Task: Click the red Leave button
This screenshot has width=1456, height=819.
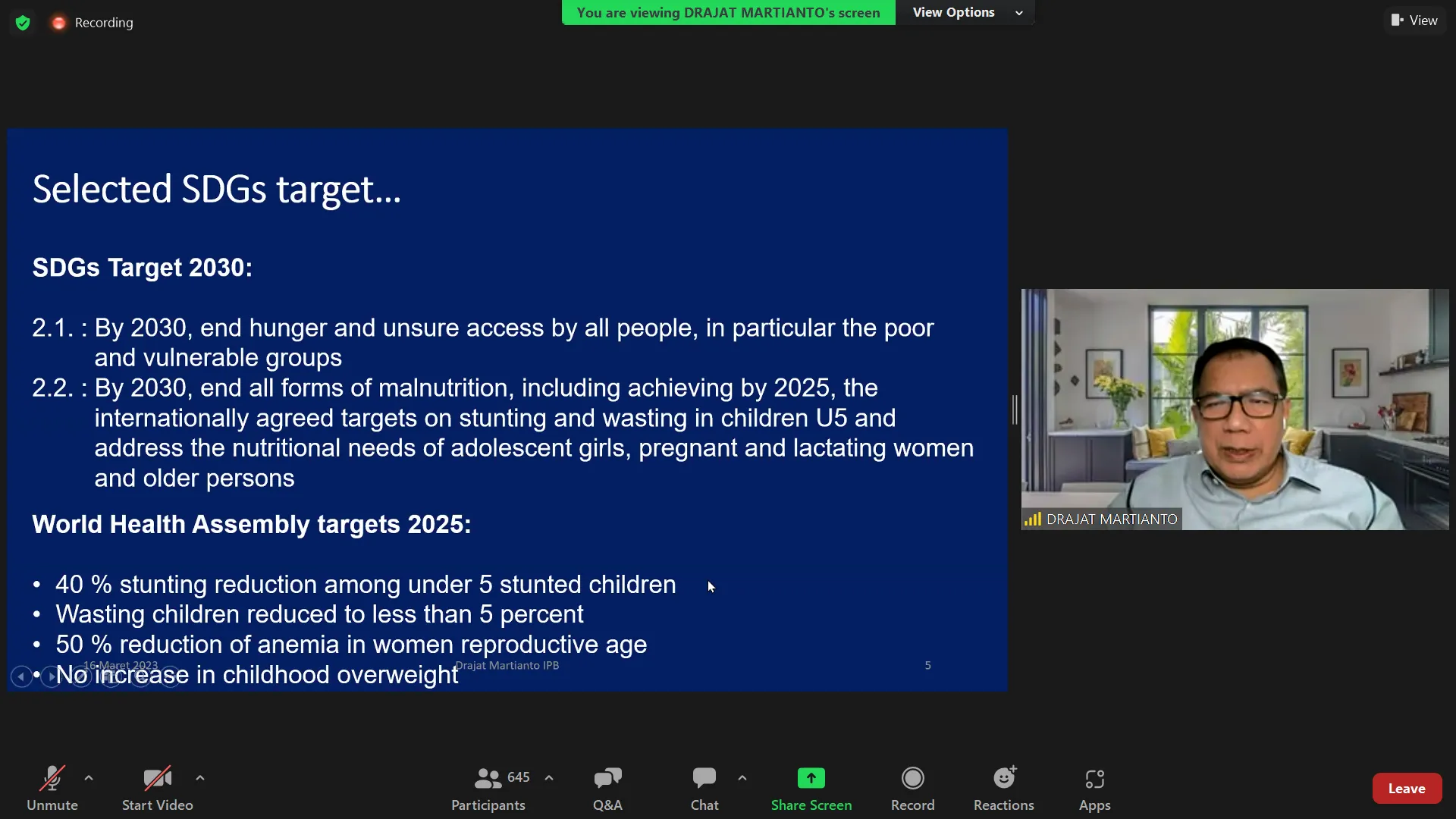Action: [x=1407, y=789]
